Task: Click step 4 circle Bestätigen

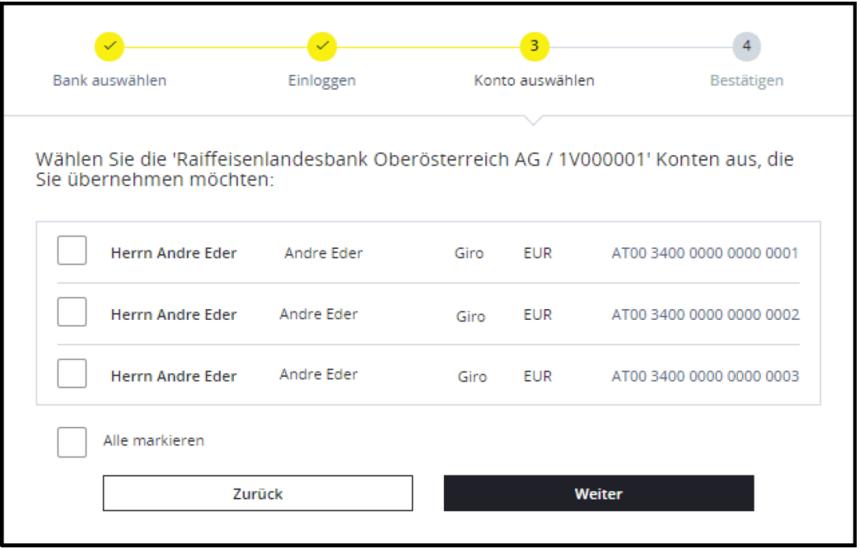Action: (746, 46)
